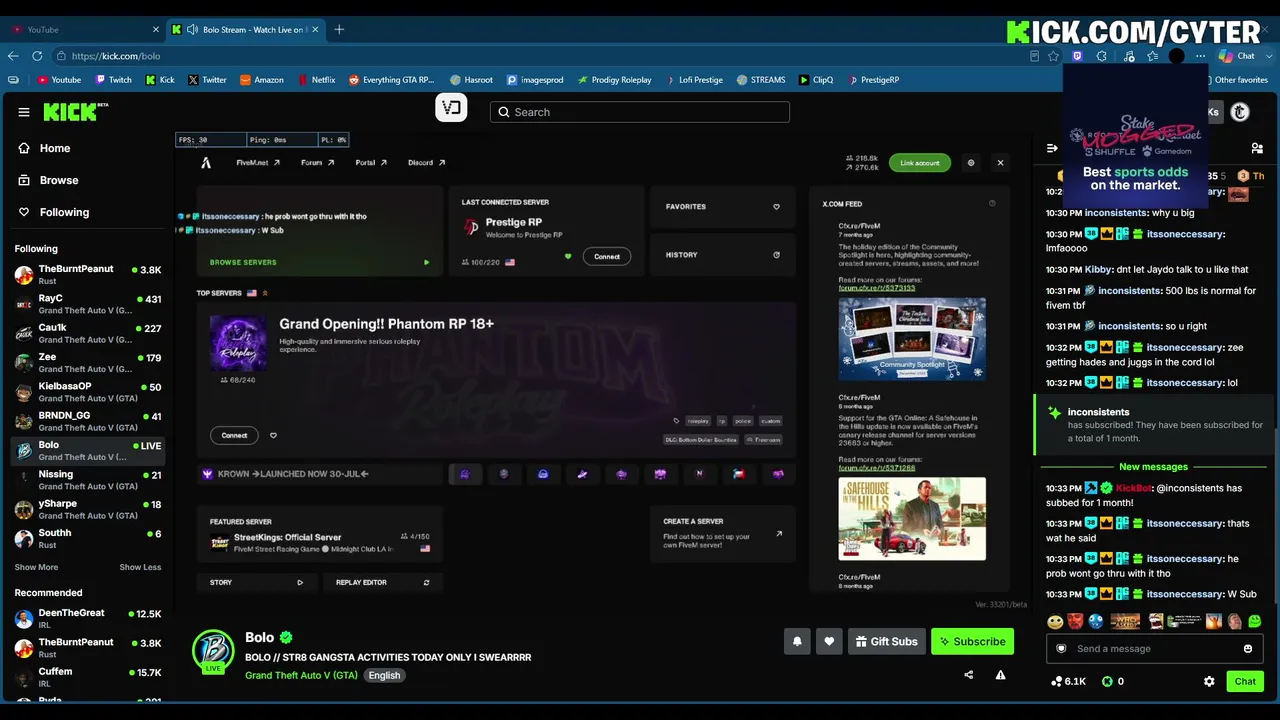This screenshot has height=720, width=1280.
Task: Go back using the browser back arrow
Action: click(x=13, y=56)
